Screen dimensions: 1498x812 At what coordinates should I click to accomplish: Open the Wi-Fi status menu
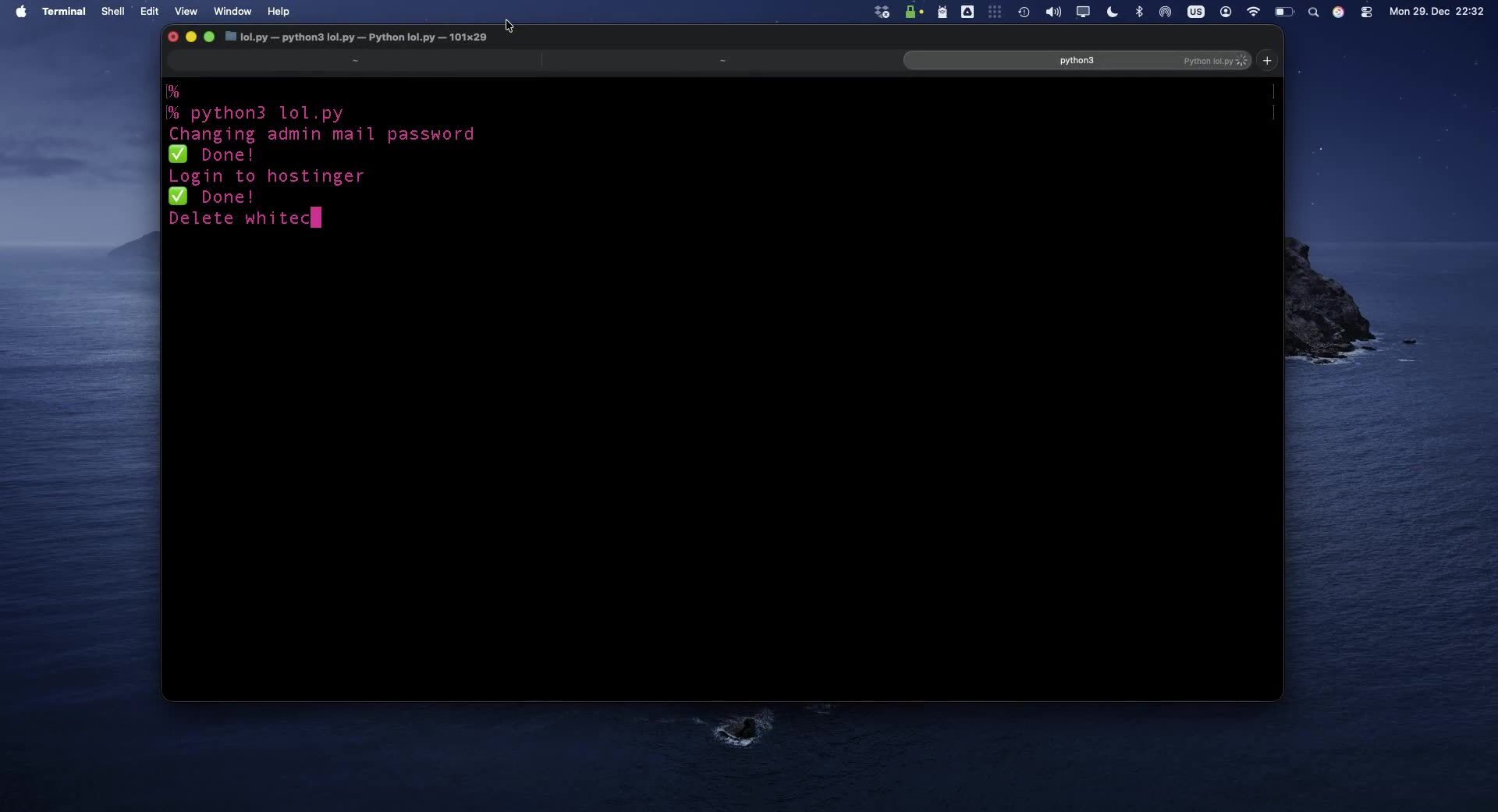(1253, 12)
